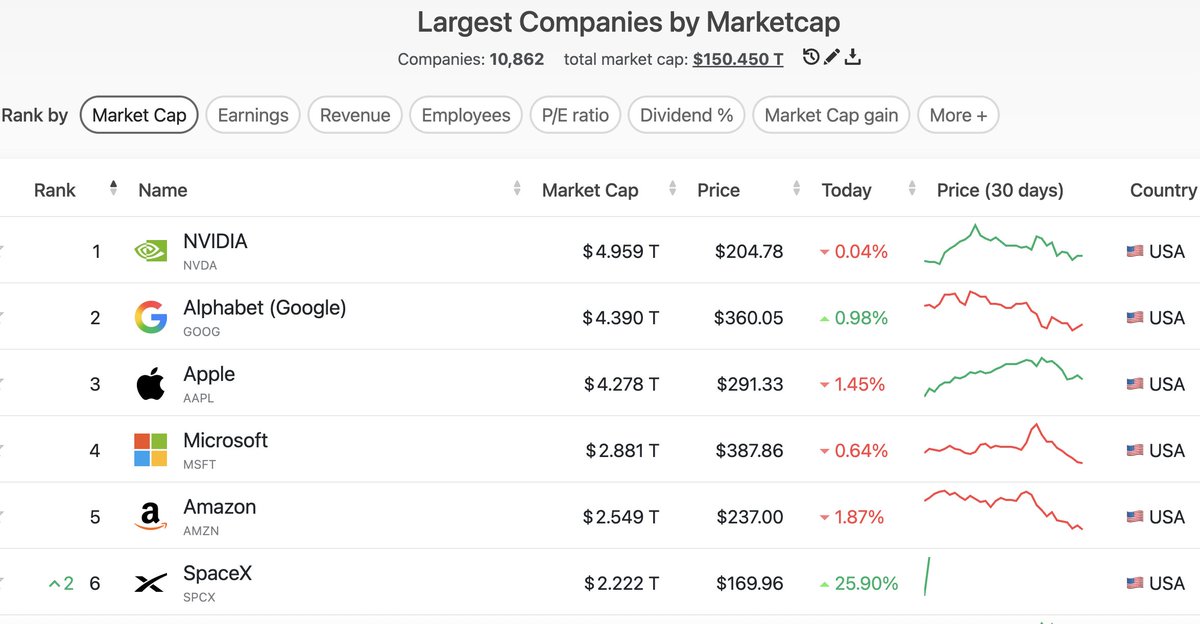Rank by P/E ratio
This screenshot has width=1200, height=624.
[x=575, y=115]
